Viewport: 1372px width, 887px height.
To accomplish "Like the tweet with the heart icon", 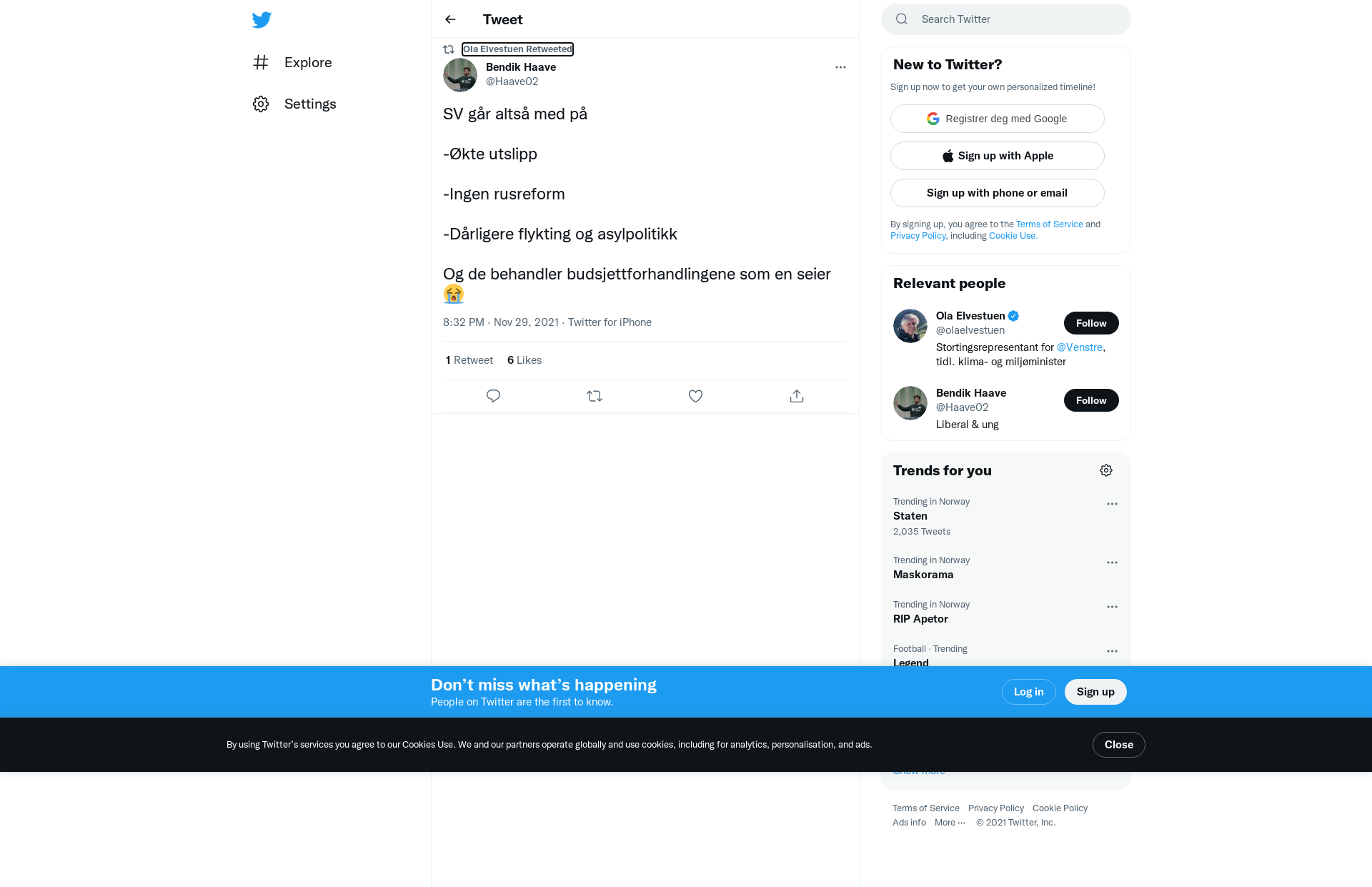I will pos(695,396).
